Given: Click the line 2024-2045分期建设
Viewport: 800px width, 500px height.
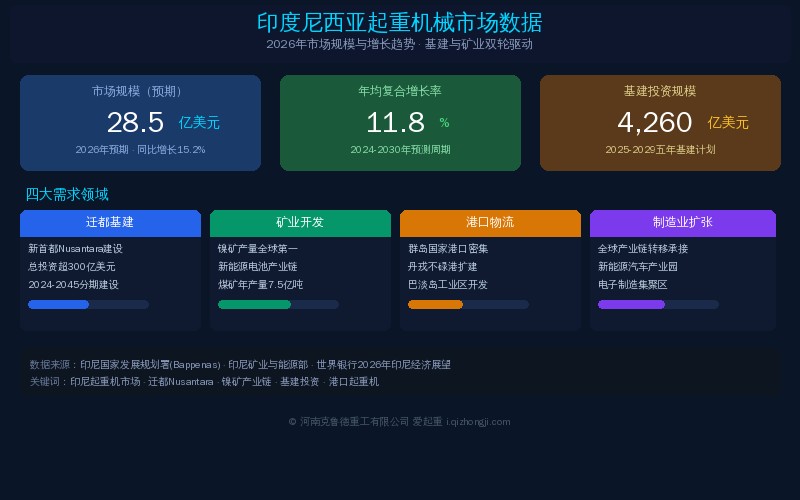Looking at the screenshot, I should click(x=73, y=285).
